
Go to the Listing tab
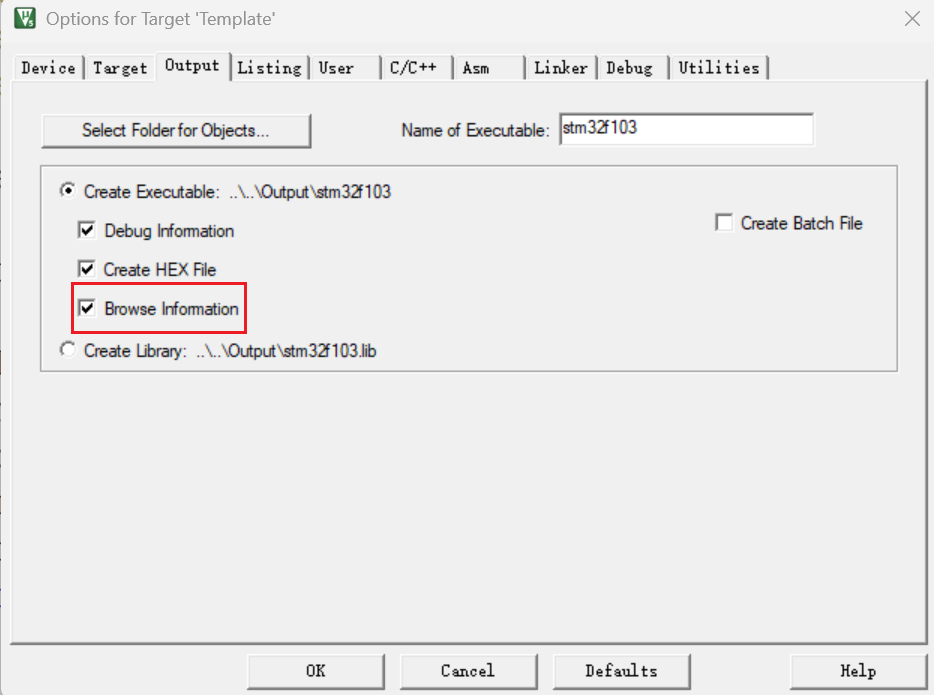[269, 68]
